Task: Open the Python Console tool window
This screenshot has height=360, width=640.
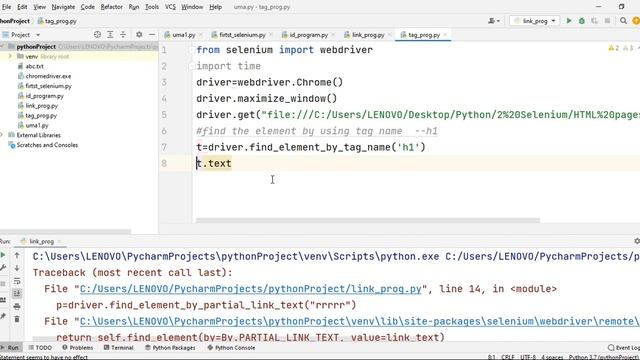Action: click(x=231, y=347)
